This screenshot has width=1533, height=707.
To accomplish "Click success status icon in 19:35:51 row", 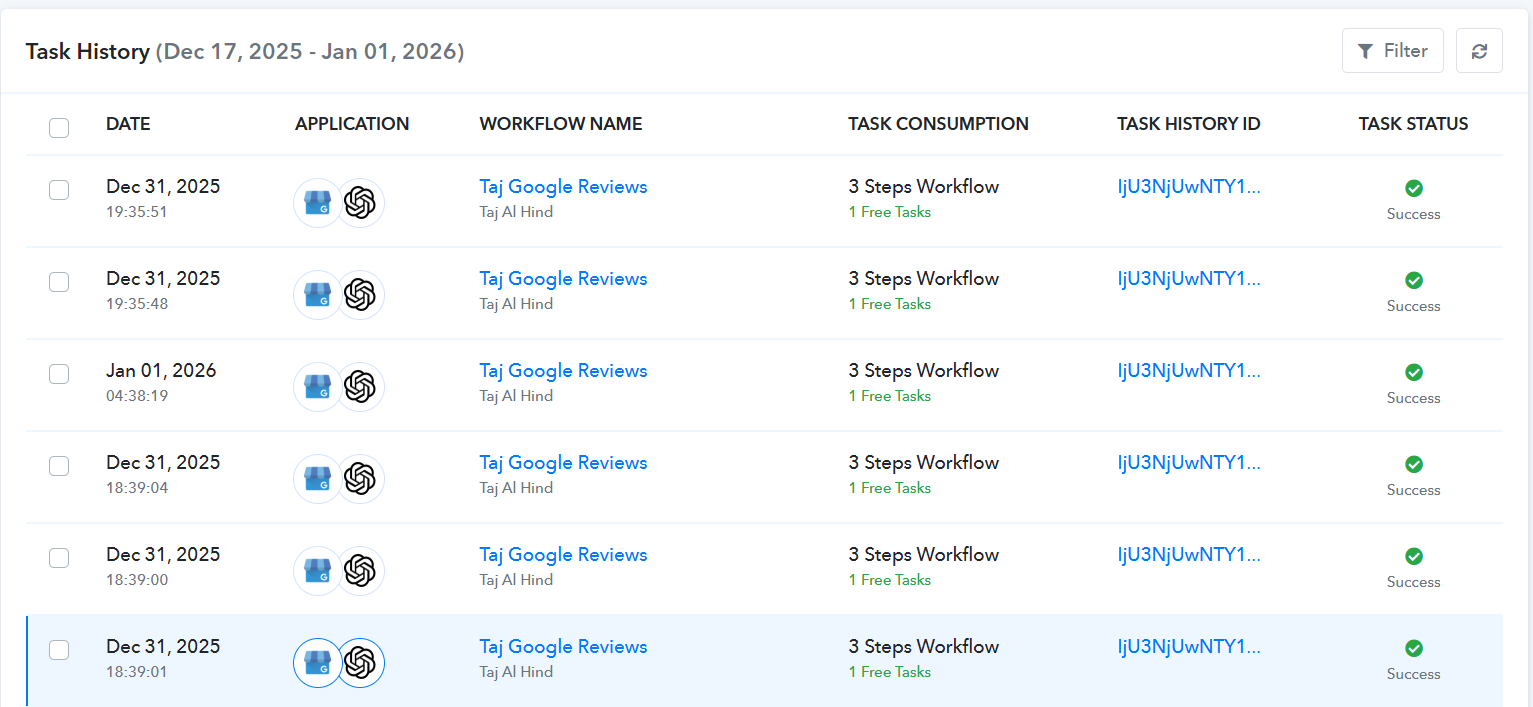I will 1413,188.
